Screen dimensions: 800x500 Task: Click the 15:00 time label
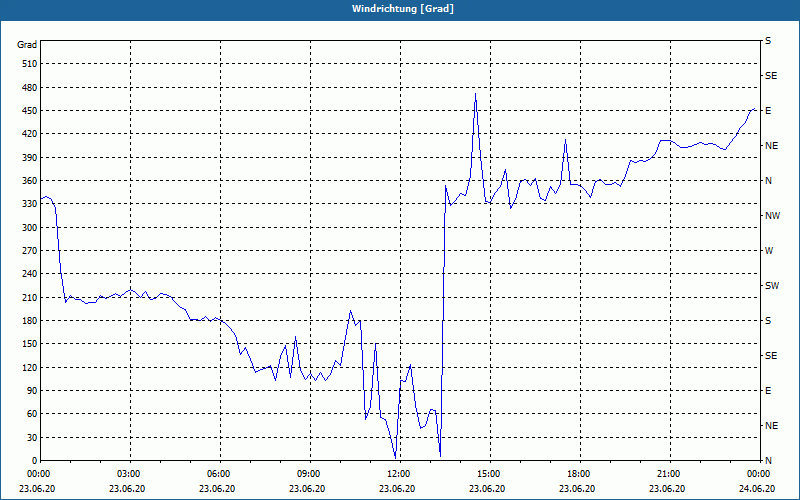490,474
